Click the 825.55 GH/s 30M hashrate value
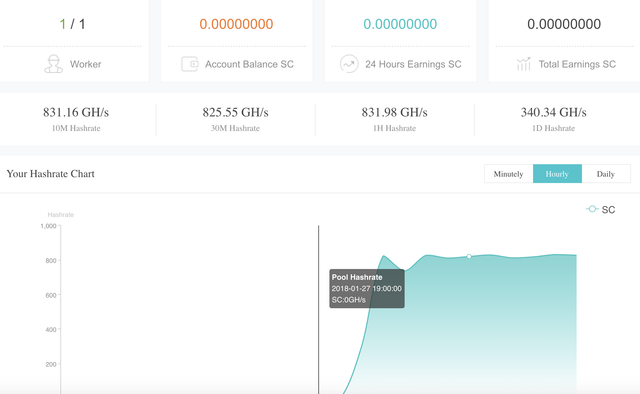The image size is (640, 394). pos(236,112)
